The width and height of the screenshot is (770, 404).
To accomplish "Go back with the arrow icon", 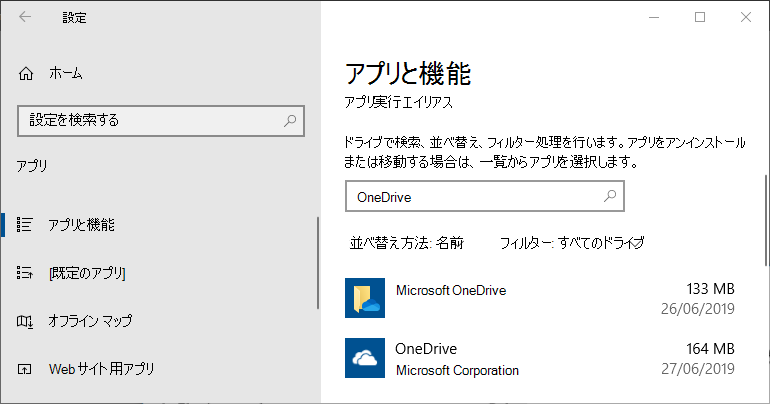I will 25,17.
